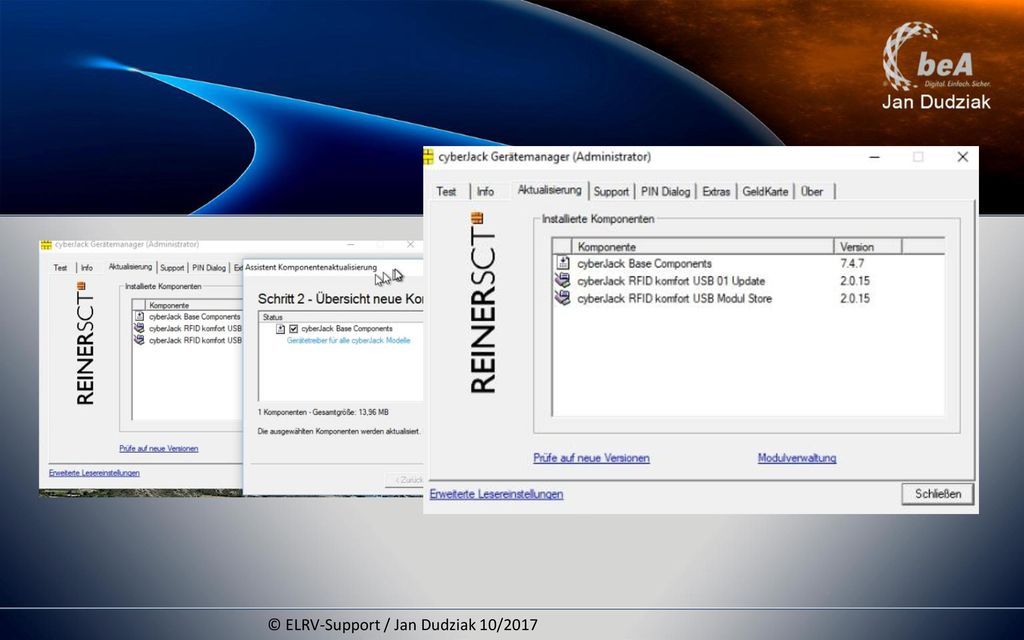Open the Support tab in the smaller Gerätemanager window
This screenshot has height=640, width=1024.
172,268
